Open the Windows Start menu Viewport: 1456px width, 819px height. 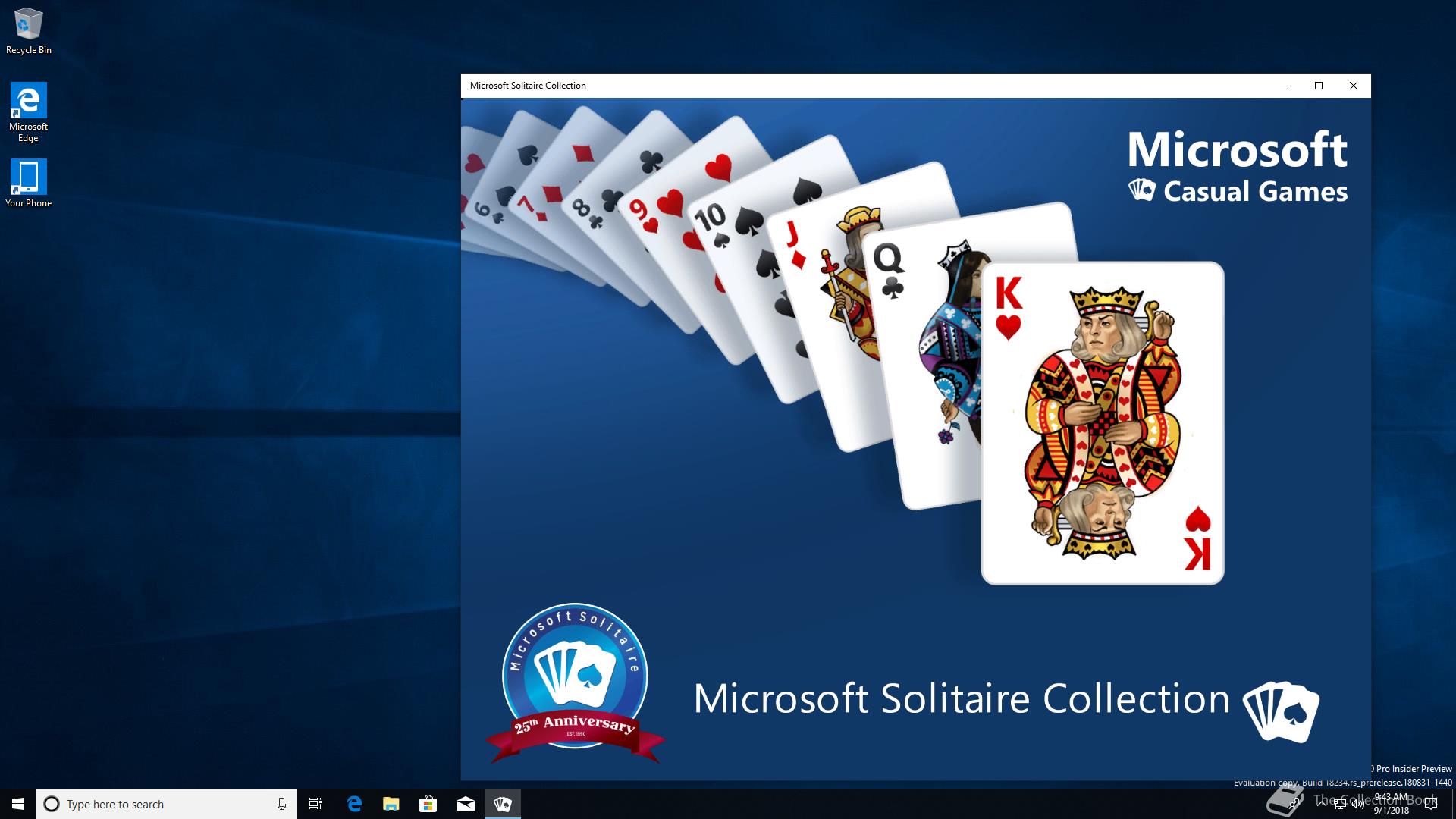pyautogui.click(x=18, y=804)
